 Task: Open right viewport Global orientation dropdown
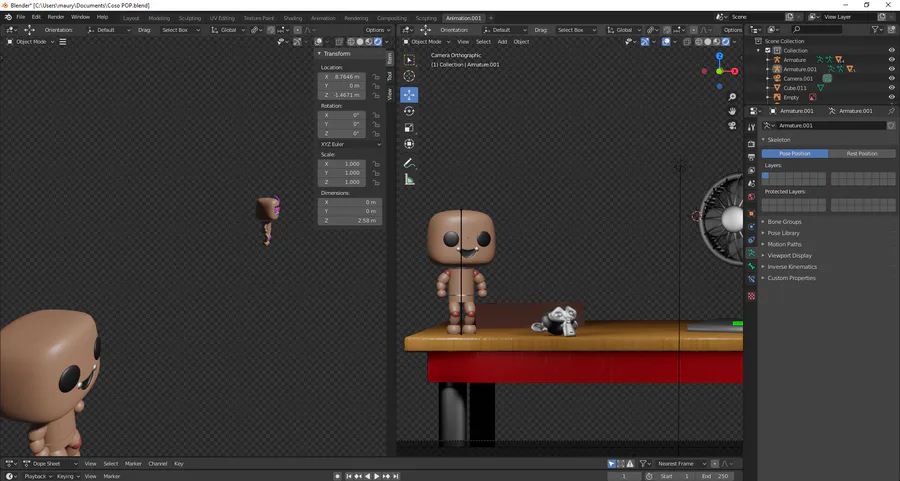click(623, 30)
